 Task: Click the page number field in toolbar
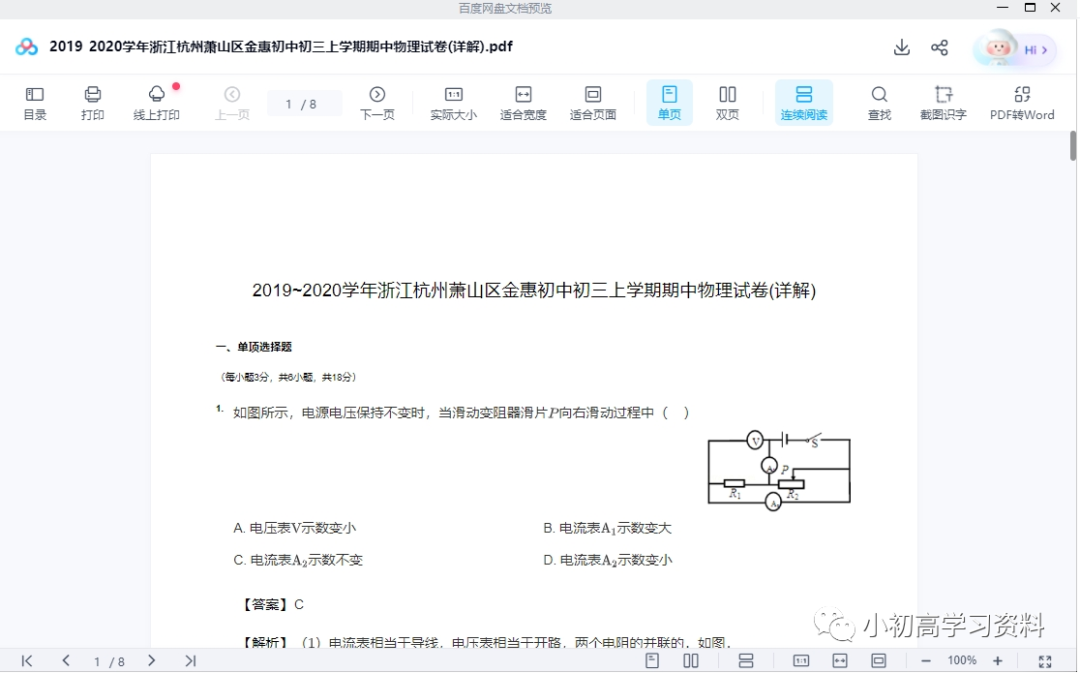pyautogui.click(x=304, y=103)
